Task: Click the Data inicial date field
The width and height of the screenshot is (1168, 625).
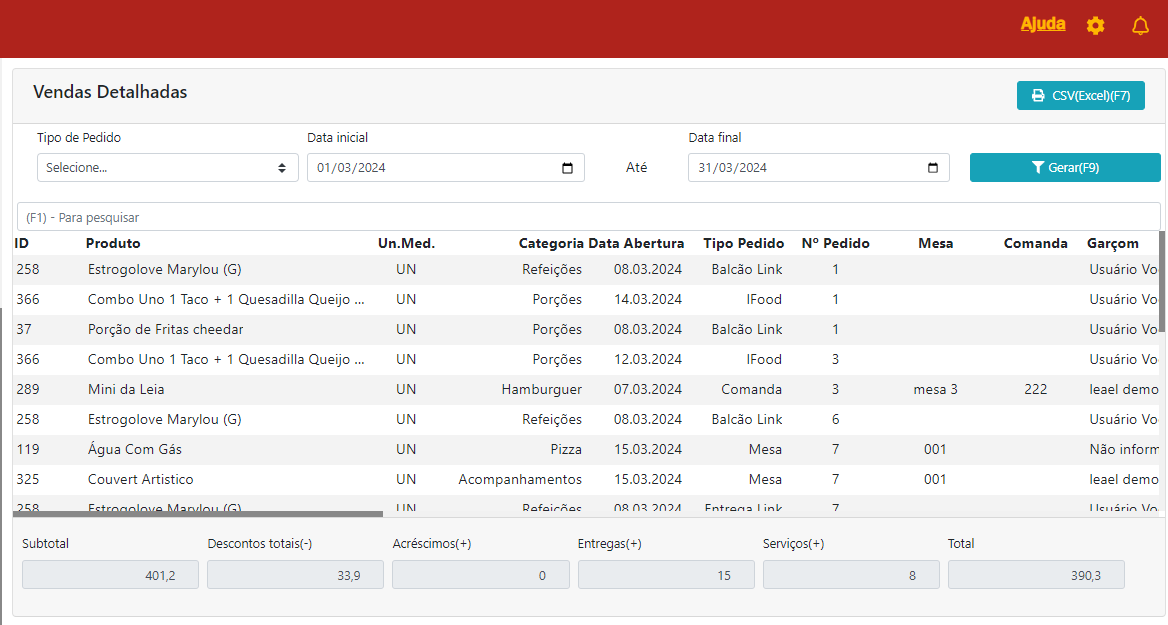Action: 430,168
